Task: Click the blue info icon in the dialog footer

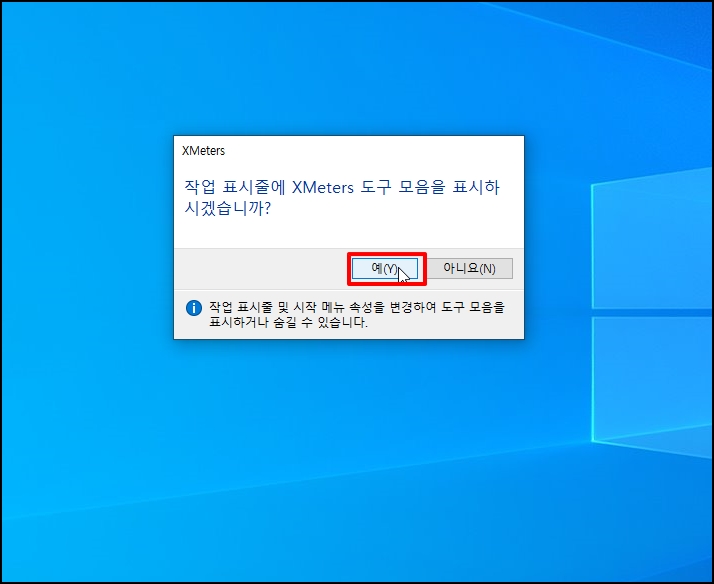Action: point(194,308)
